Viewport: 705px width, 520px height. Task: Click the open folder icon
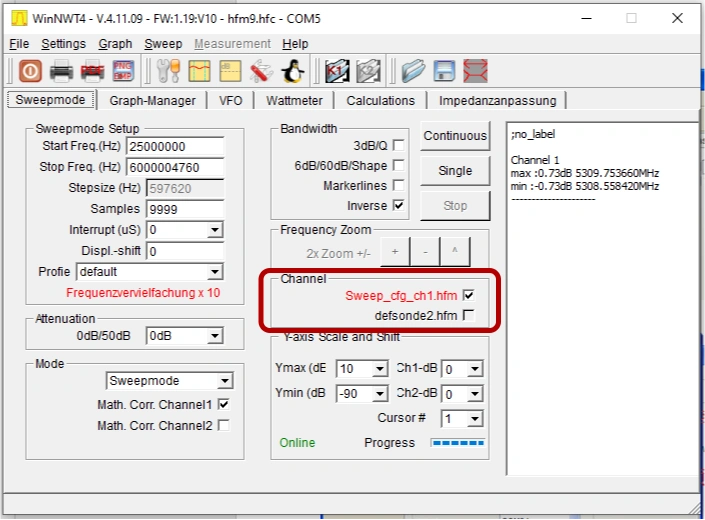(413, 71)
